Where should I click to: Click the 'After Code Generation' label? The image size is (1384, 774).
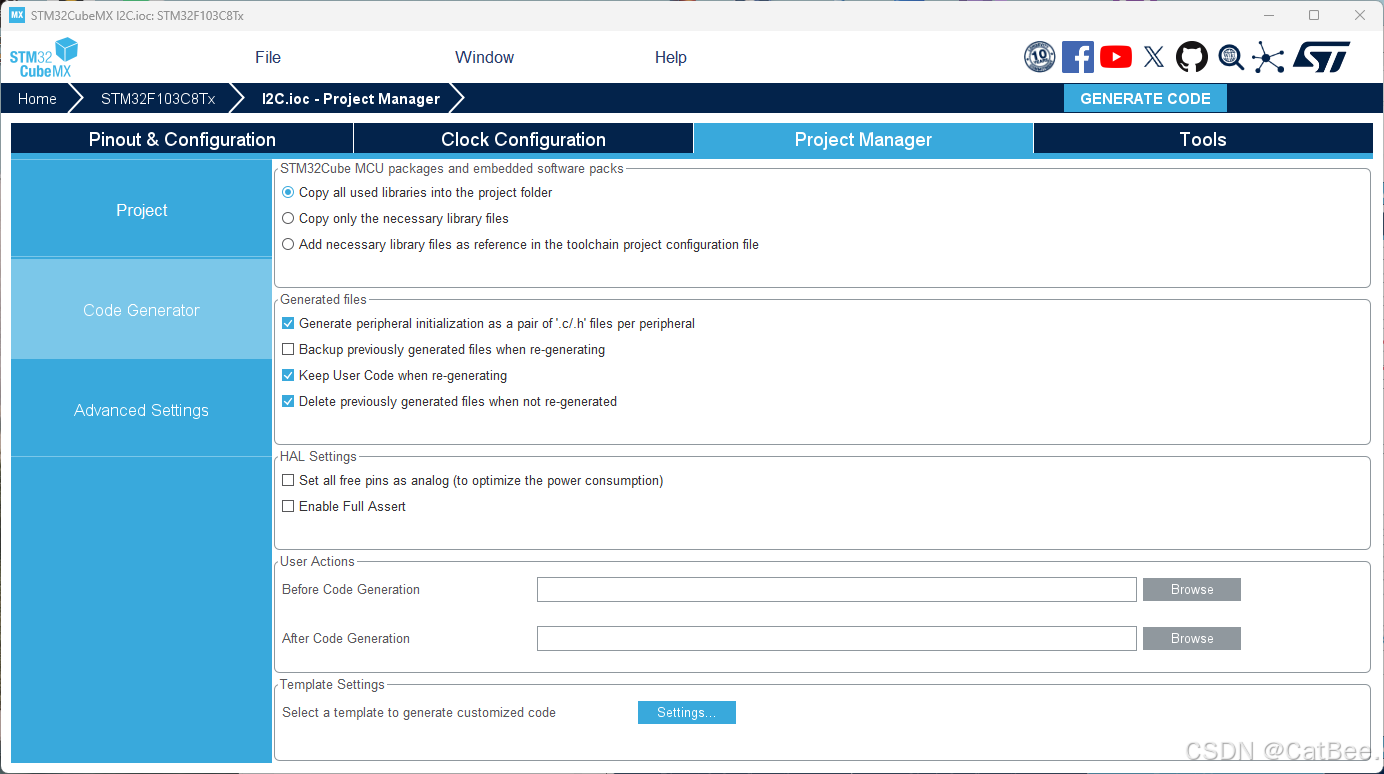click(x=346, y=638)
